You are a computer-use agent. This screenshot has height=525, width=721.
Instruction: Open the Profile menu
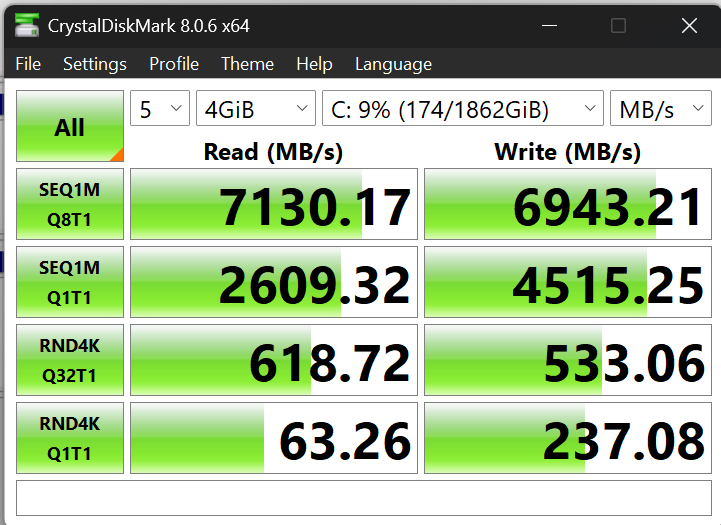174,64
